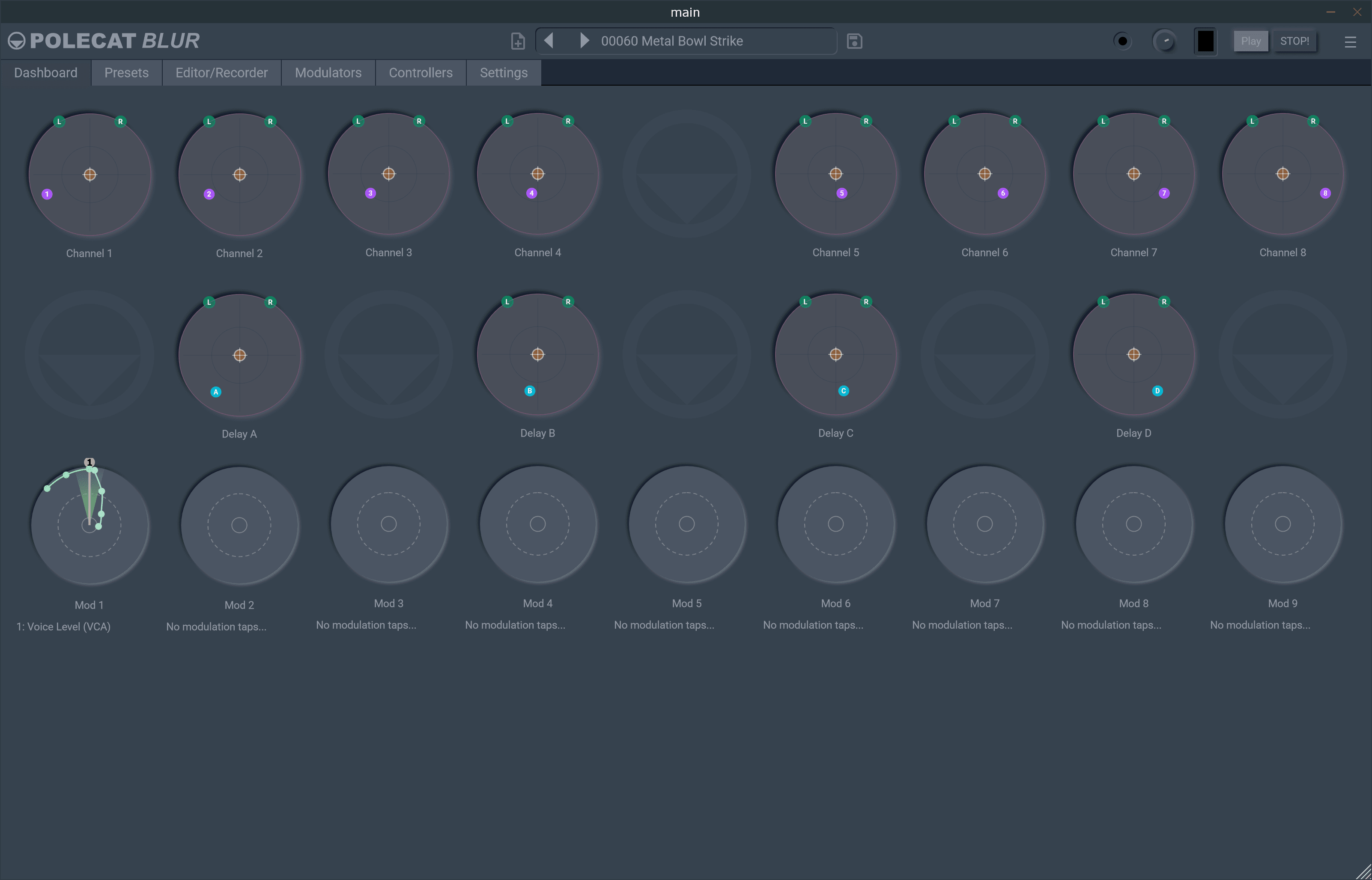This screenshot has height=880, width=1372.
Task: Select Channel 3 purple marker 3
Action: (370, 193)
